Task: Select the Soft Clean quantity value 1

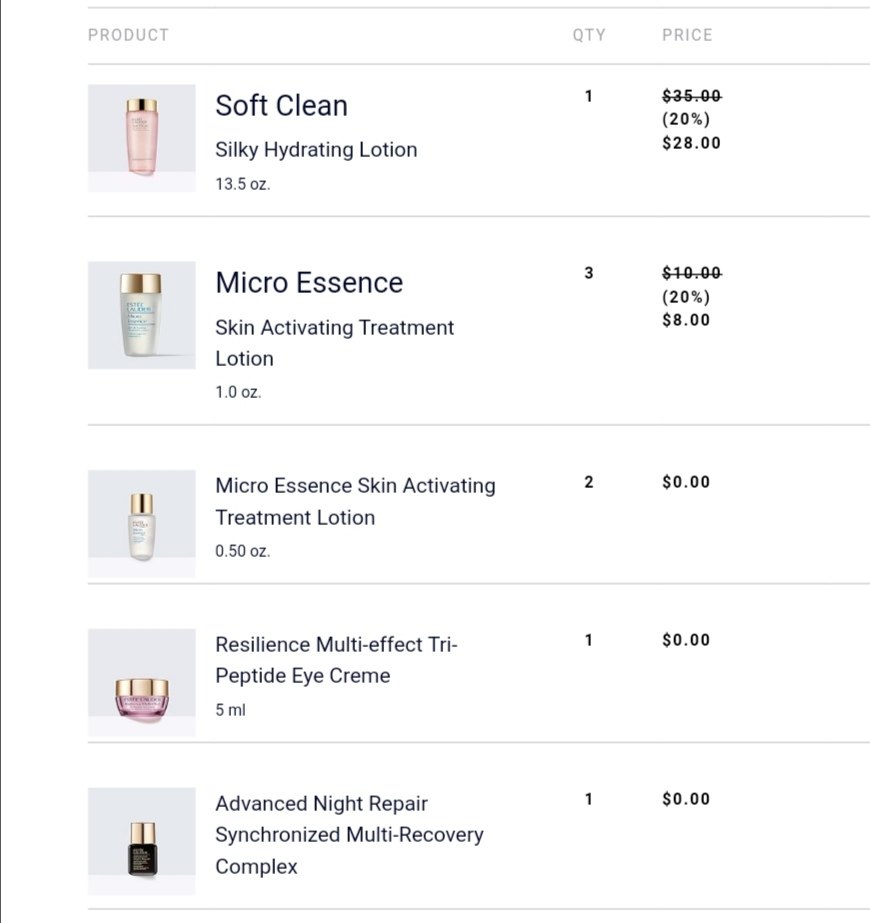Action: [x=589, y=96]
